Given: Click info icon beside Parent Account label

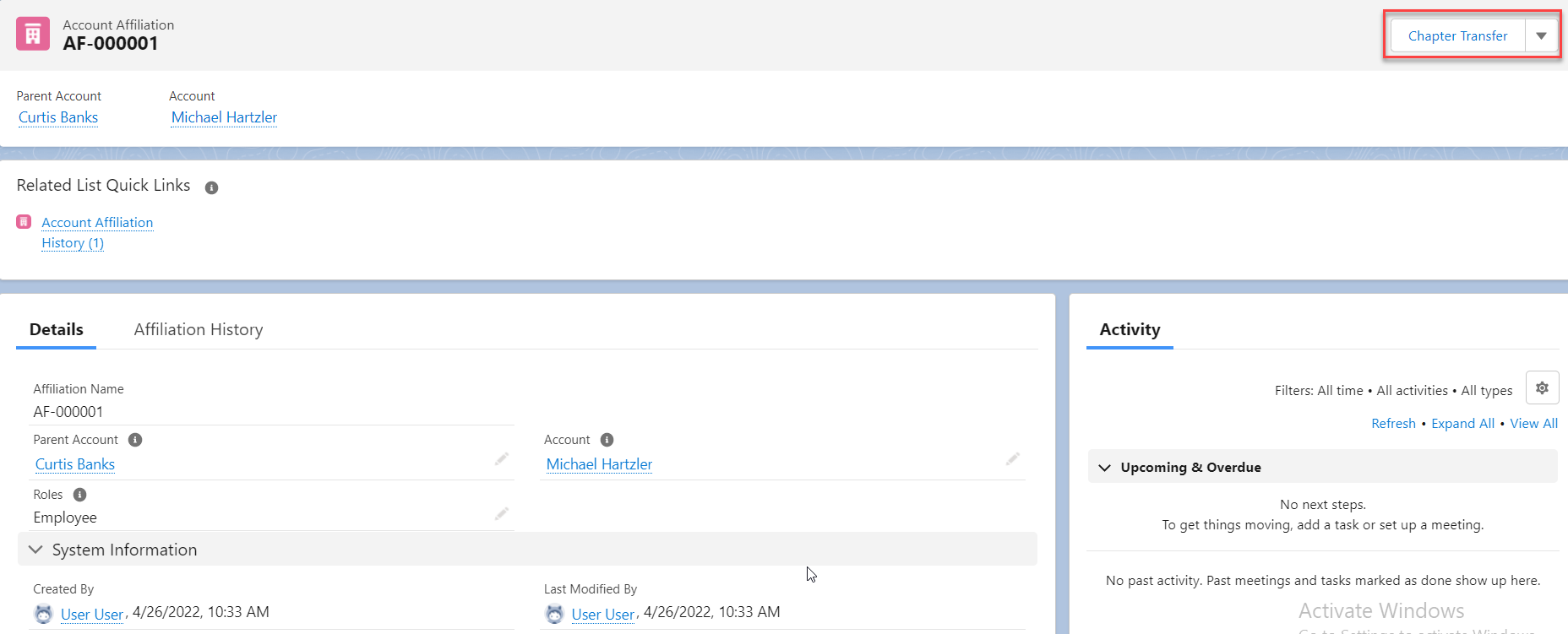Looking at the screenshot, I should pyautogui.click(x=135, y=440).
